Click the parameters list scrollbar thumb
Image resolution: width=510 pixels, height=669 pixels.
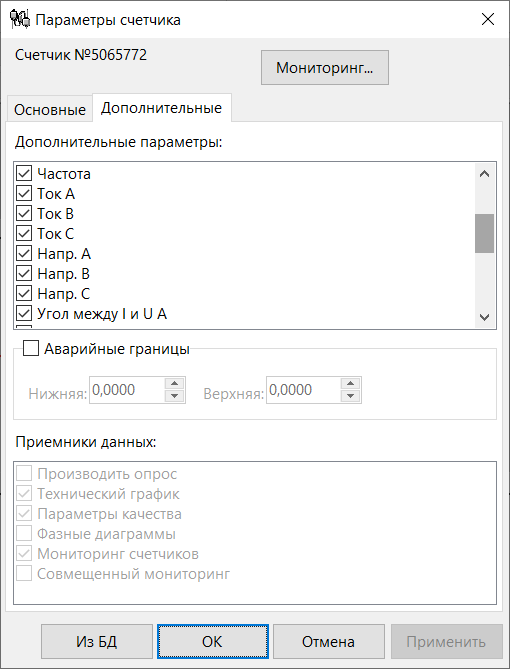click(x=484, y=233)
